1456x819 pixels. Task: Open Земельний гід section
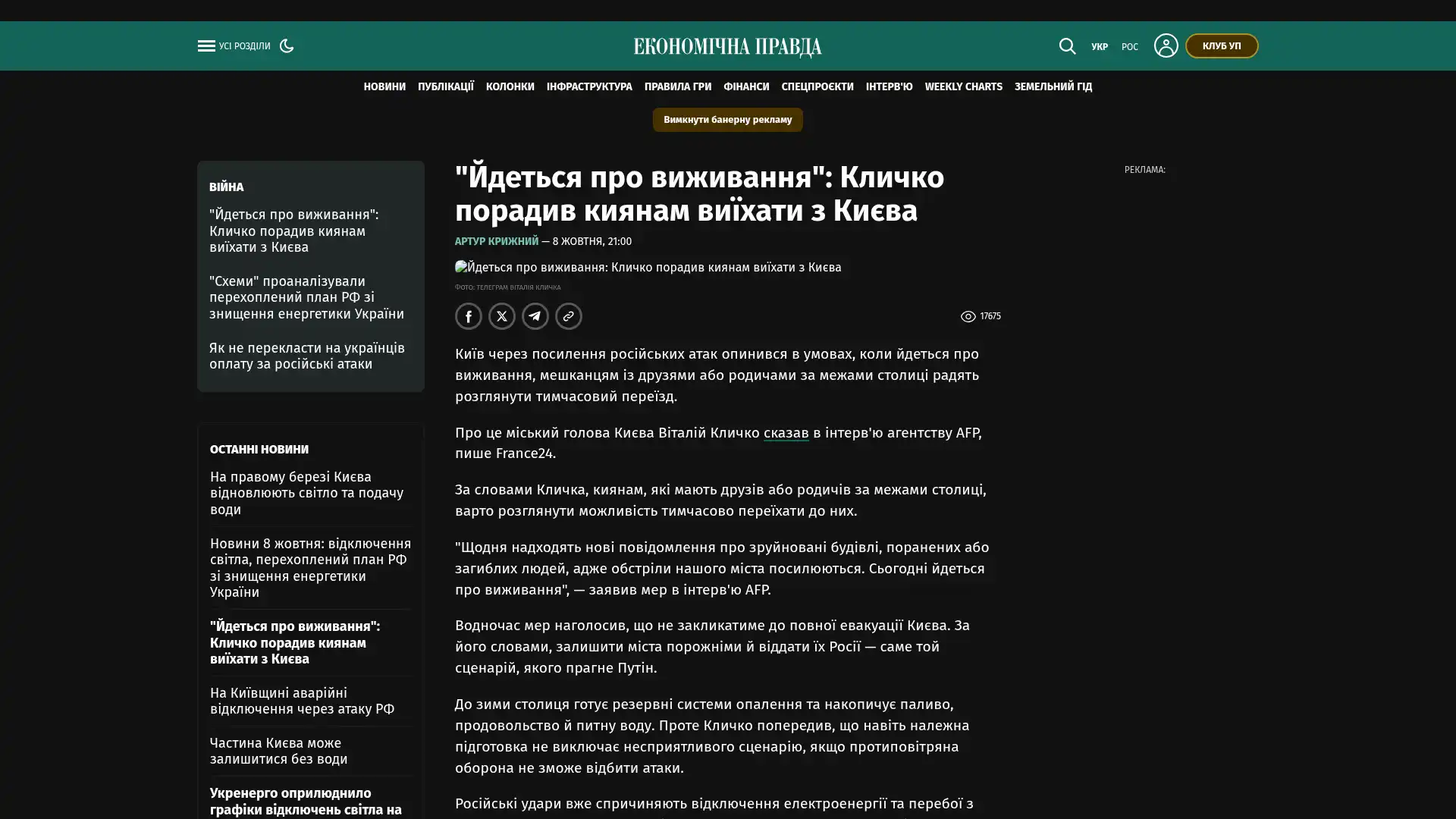[1053, 86]
